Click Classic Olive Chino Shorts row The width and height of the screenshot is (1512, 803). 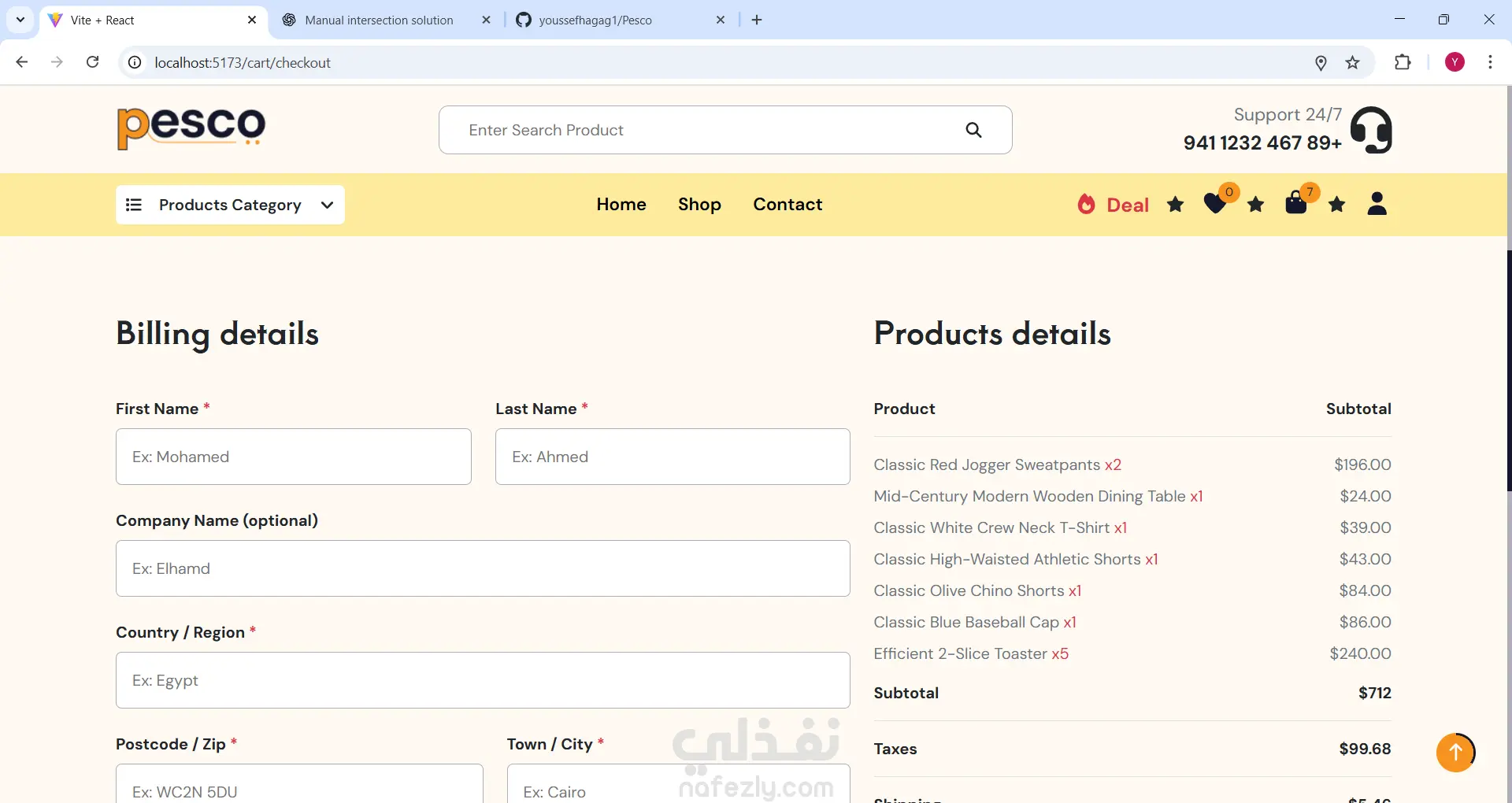(x=1132, y=590)
